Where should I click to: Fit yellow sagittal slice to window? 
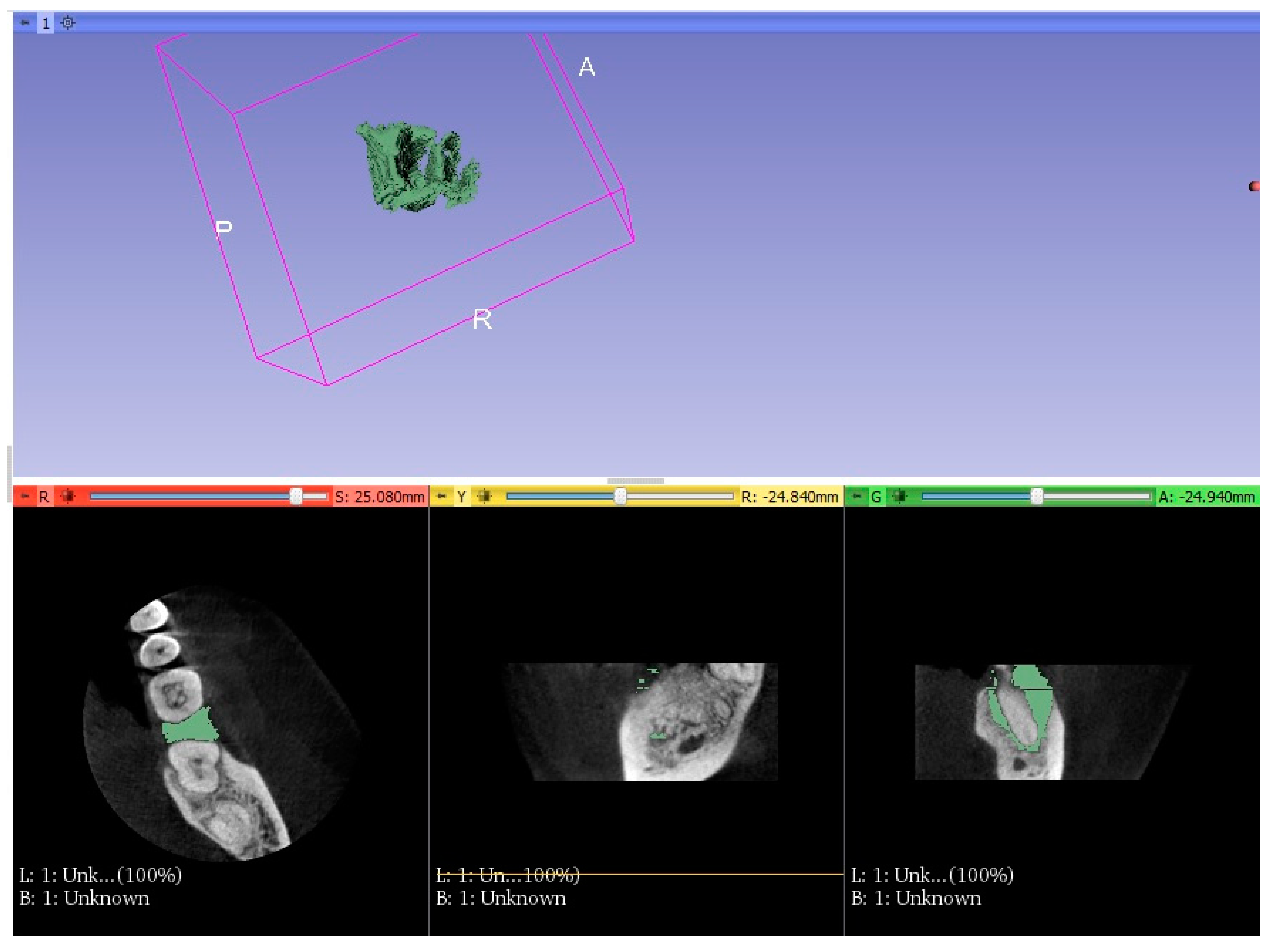485,496
